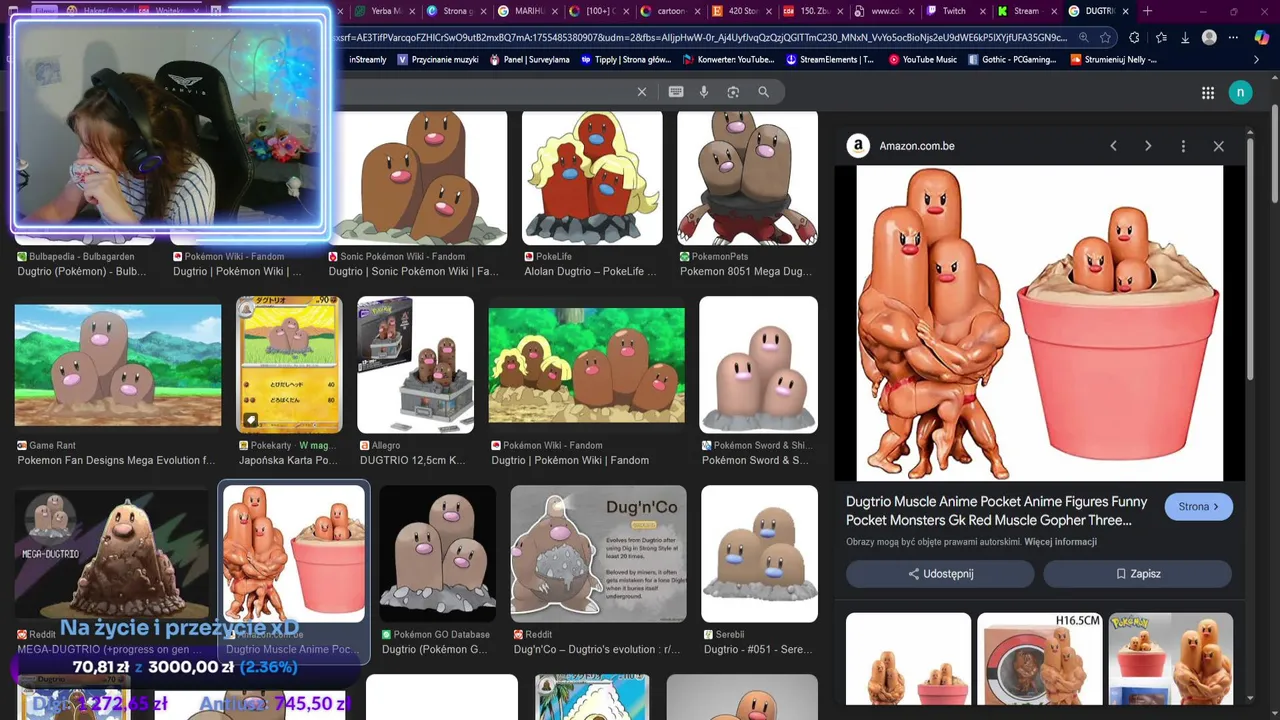Open a new browser tab
Image resolution: width=1280 pixels, height=720 pixels.
tap(1147, 11)
